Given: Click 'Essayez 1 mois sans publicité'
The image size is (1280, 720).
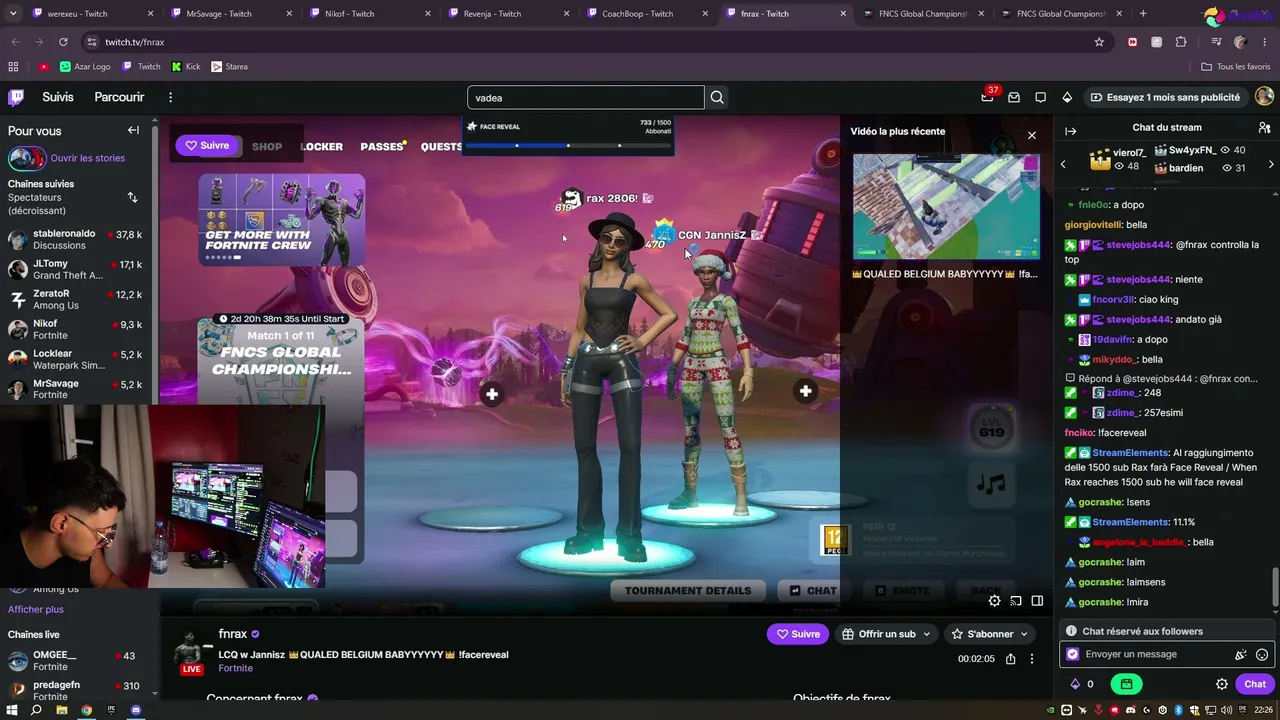Looking at the screenshot, I should point(1165,97).
